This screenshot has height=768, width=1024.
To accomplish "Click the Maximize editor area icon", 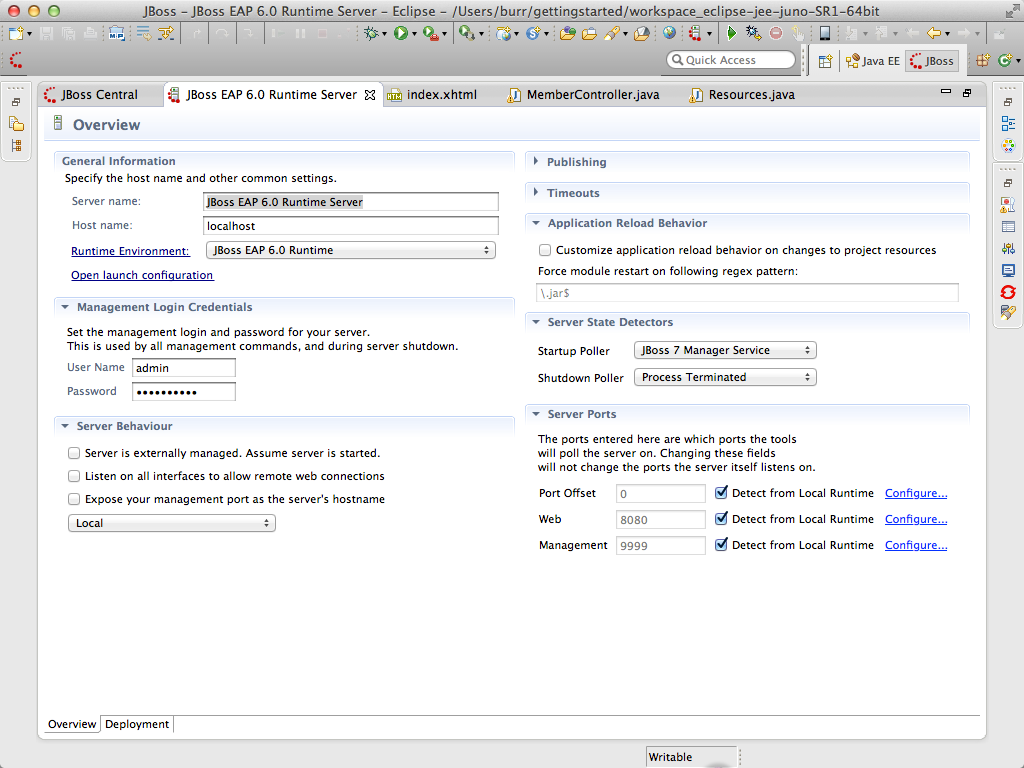I will pyautogui.click(x=967, y=93).
